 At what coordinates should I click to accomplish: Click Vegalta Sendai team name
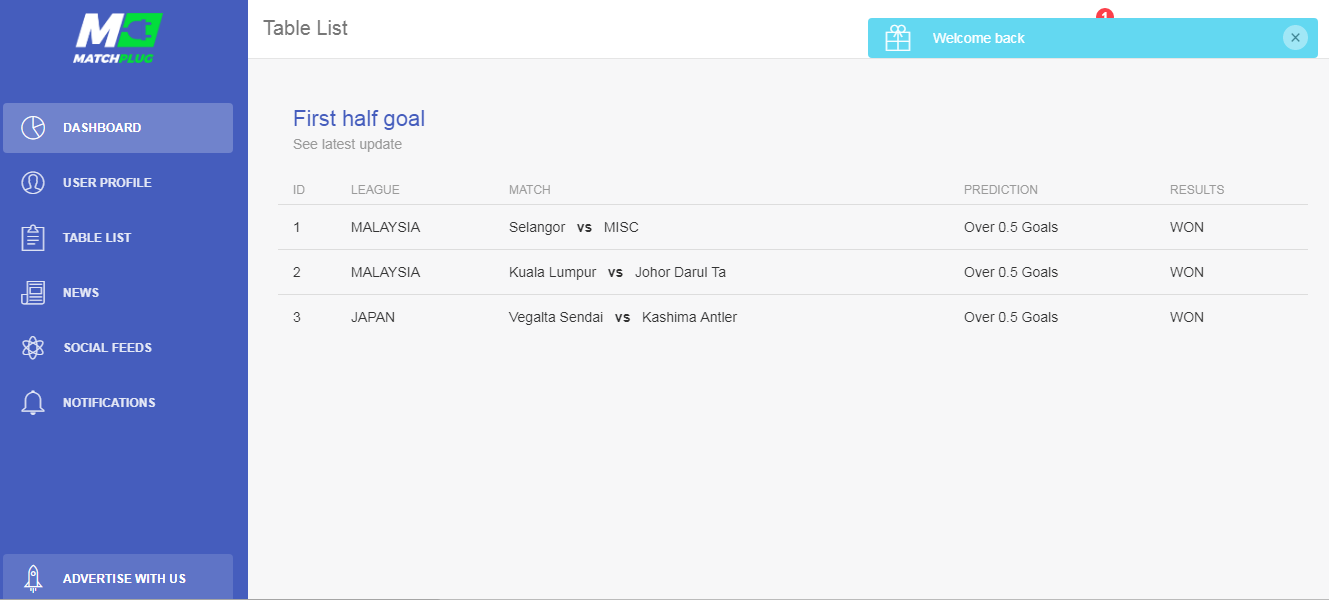click(x=556, y=317)
